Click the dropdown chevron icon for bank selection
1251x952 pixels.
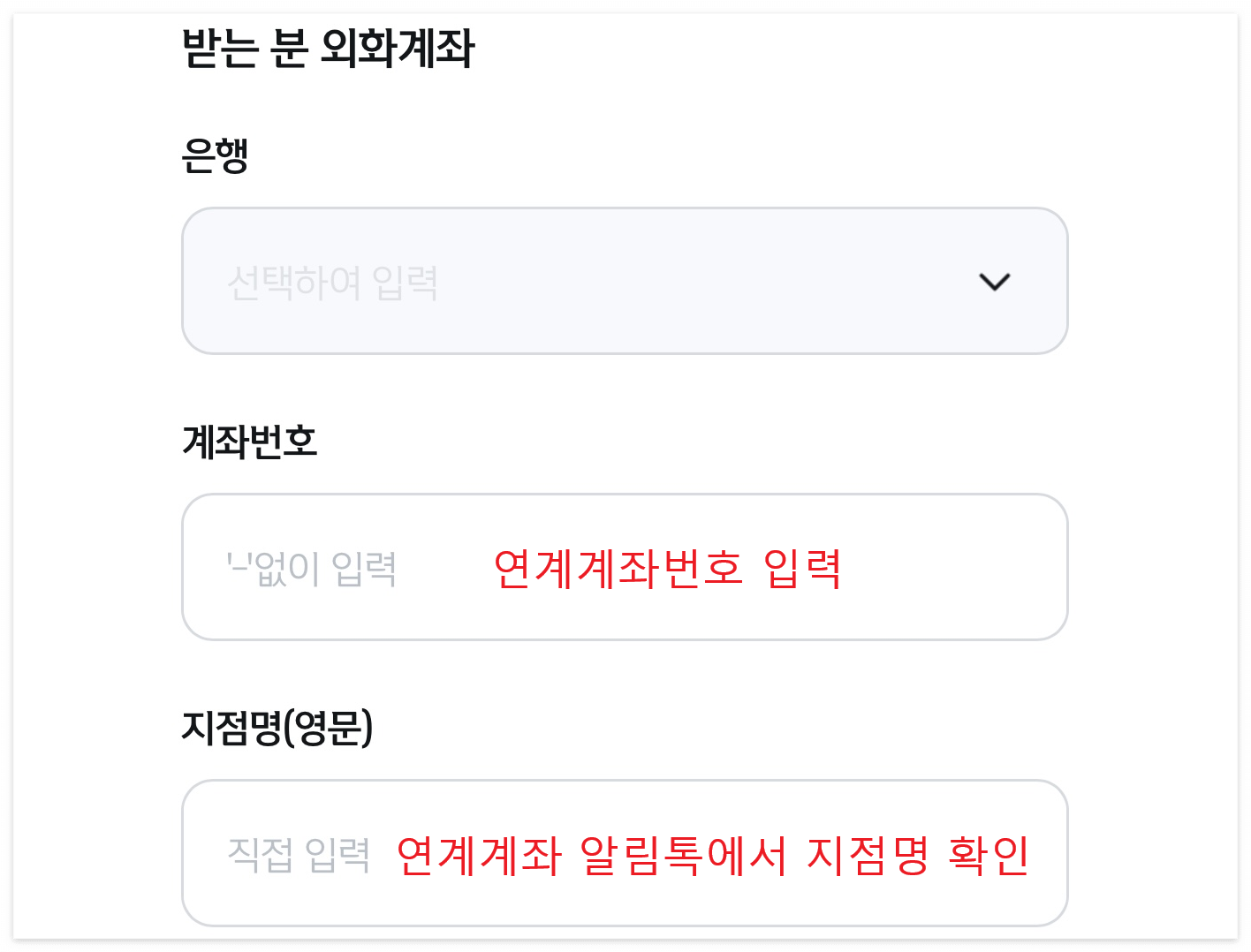996,282
